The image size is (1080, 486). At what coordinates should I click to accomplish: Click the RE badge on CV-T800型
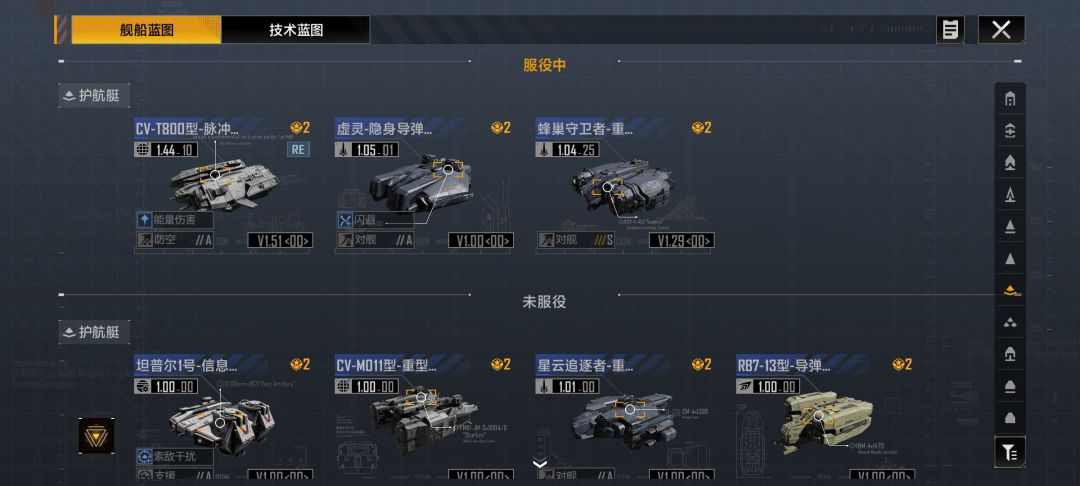298,149
